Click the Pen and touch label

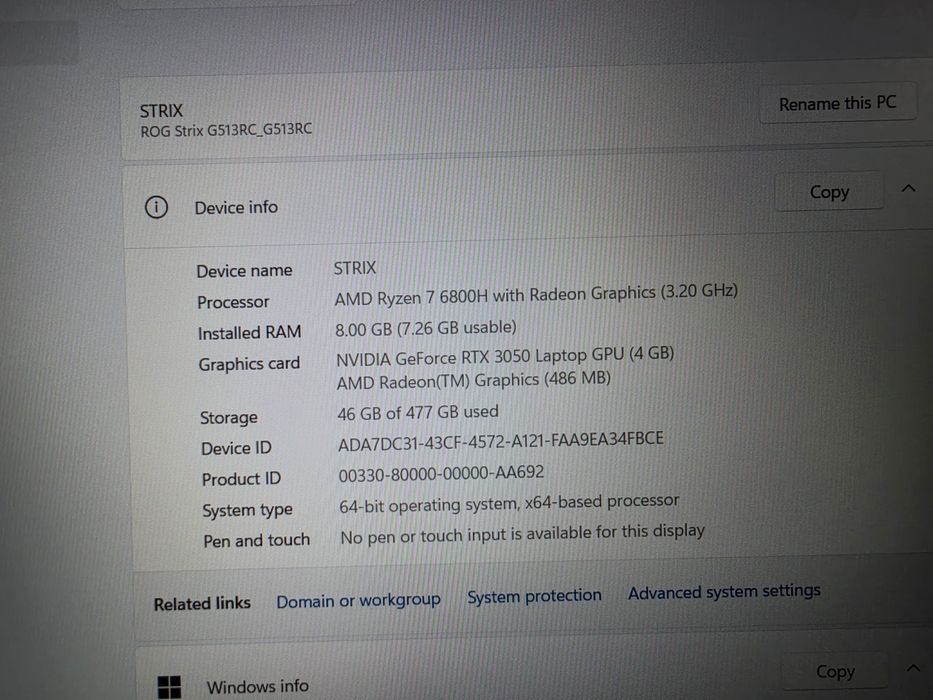pyautogui.click(x=256, y=540)
